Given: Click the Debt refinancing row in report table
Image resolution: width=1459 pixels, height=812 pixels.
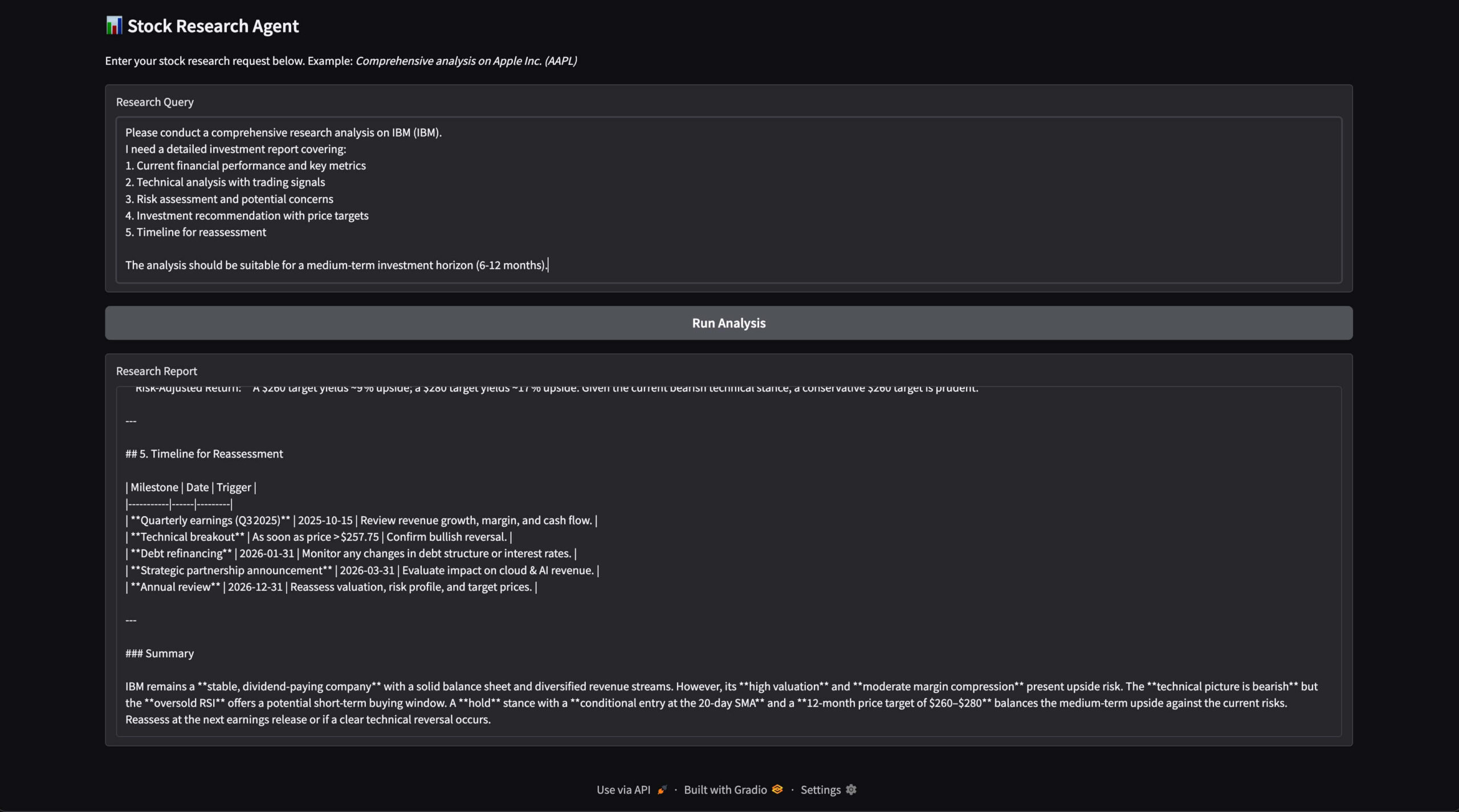Looking at the screenshot, I should (x=351, y=553).
